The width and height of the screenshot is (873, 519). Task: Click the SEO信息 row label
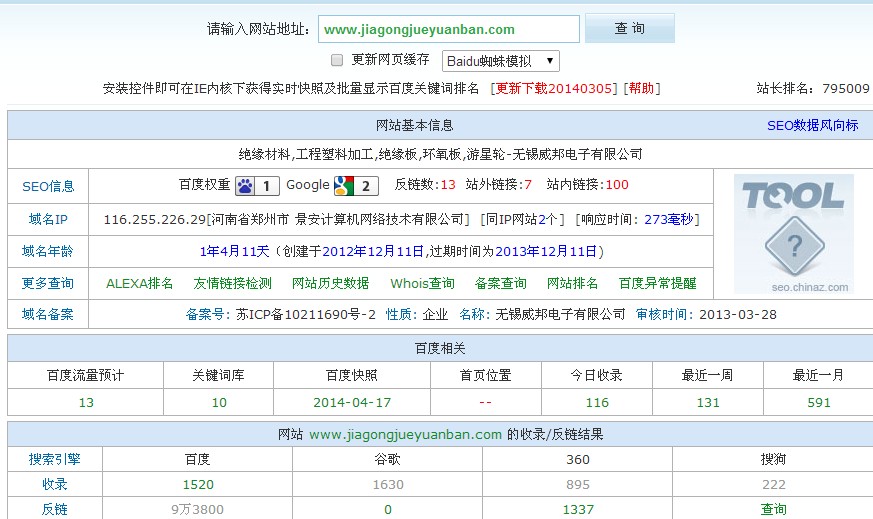pyautogui.click(x=48, y=186)
